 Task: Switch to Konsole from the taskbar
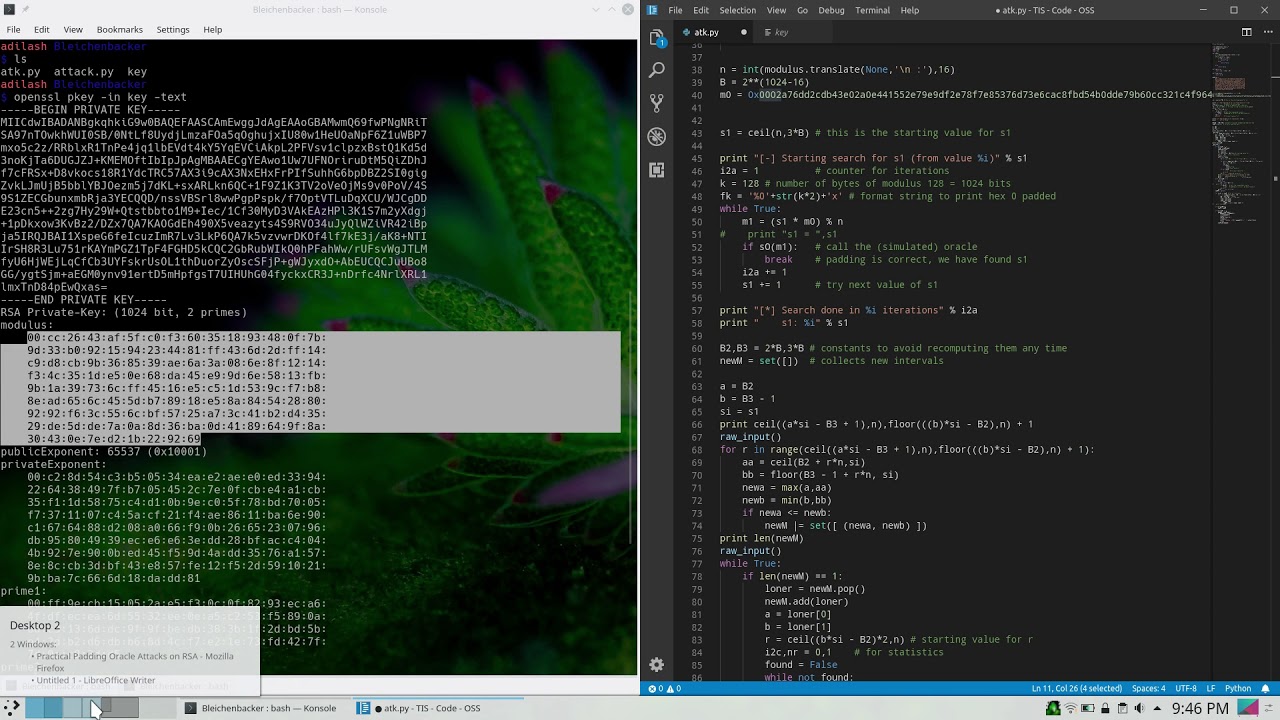[260, 708]
